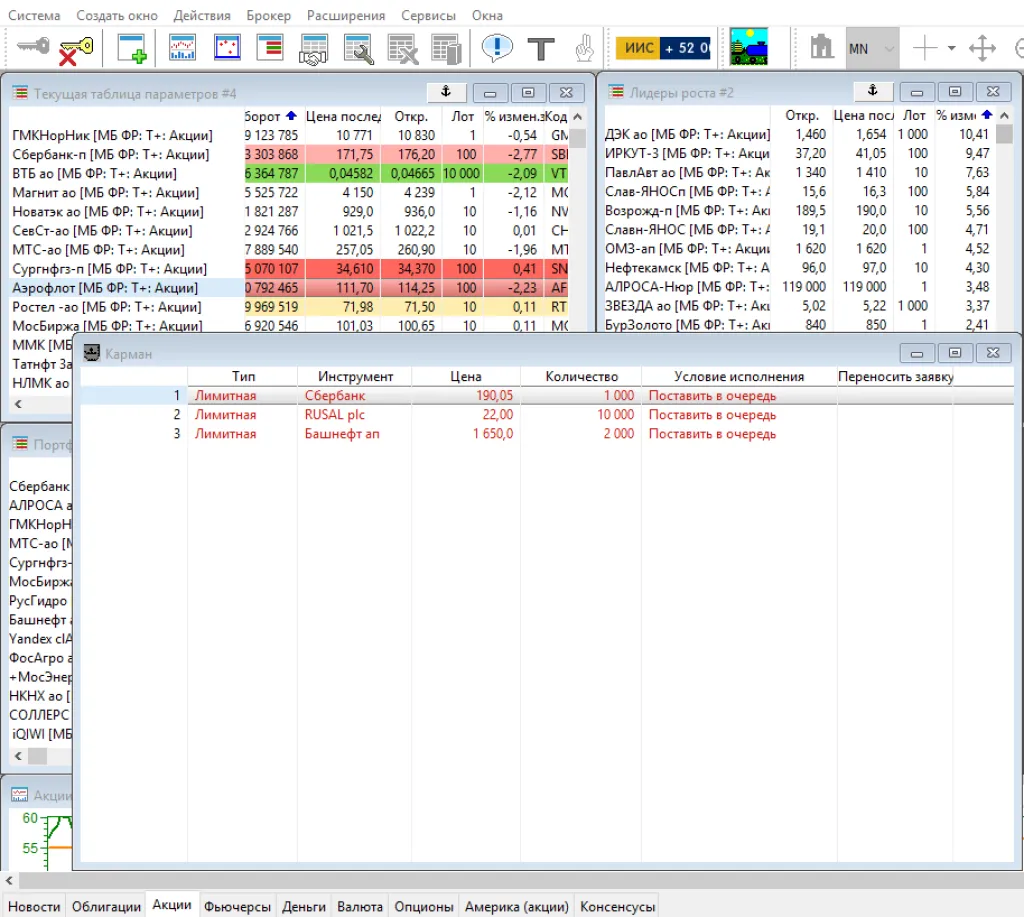The image size is (1024, 917).
Task: Click the ИИС + 52 banner button
Action: pyautogui.click(x=665, y=48)
